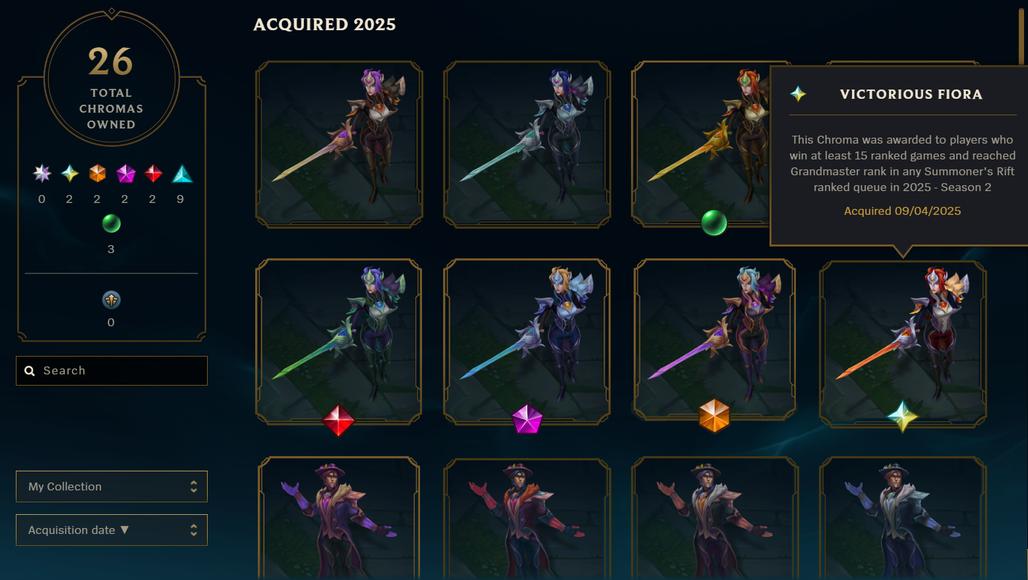Click the red ruby gem icon in the sidebar
Image resolution: width=1028 pixels, height=580 pixels.
pos(153,174)
